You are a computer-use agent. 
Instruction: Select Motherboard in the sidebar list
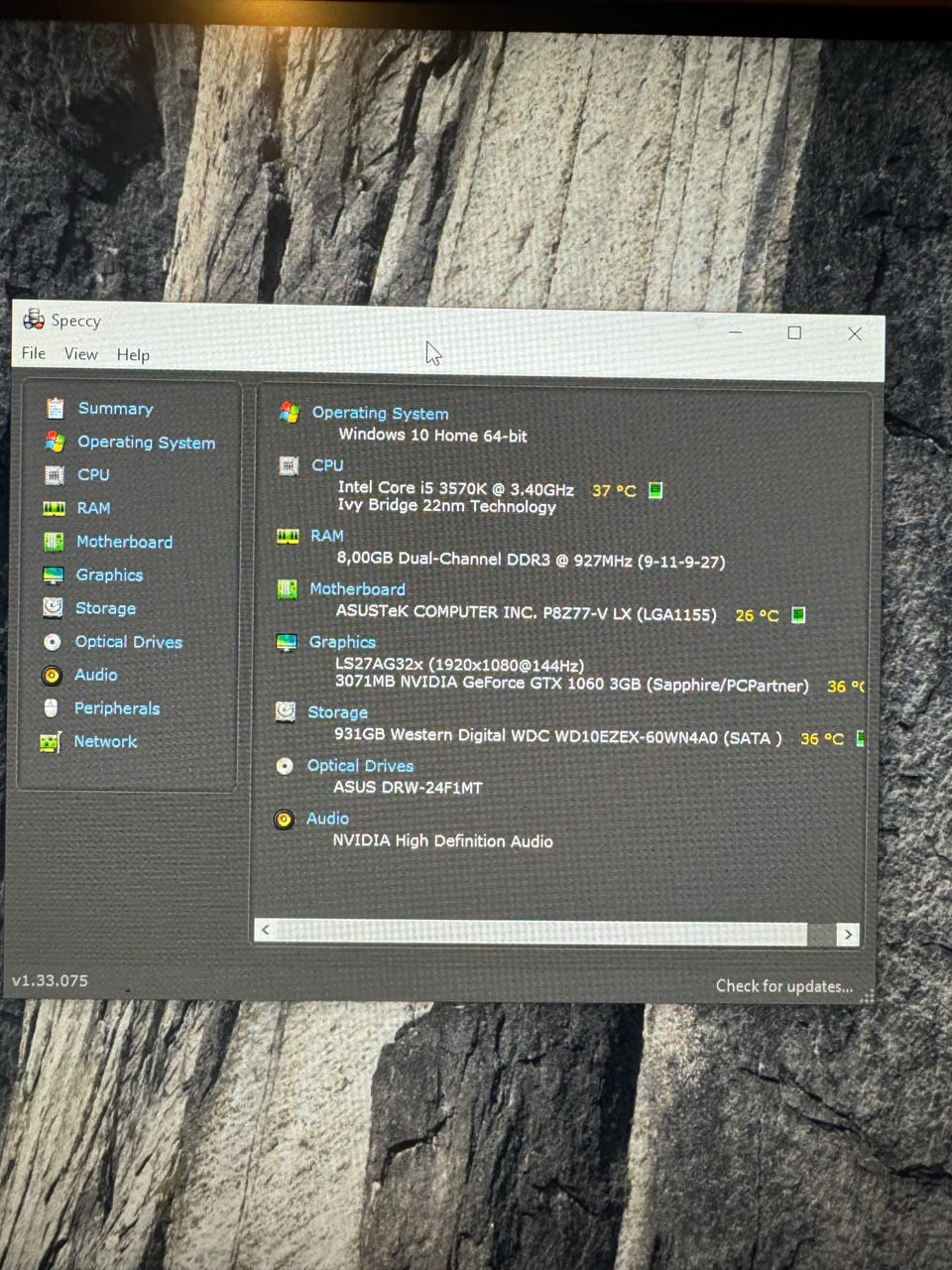(x=124, y=542)
